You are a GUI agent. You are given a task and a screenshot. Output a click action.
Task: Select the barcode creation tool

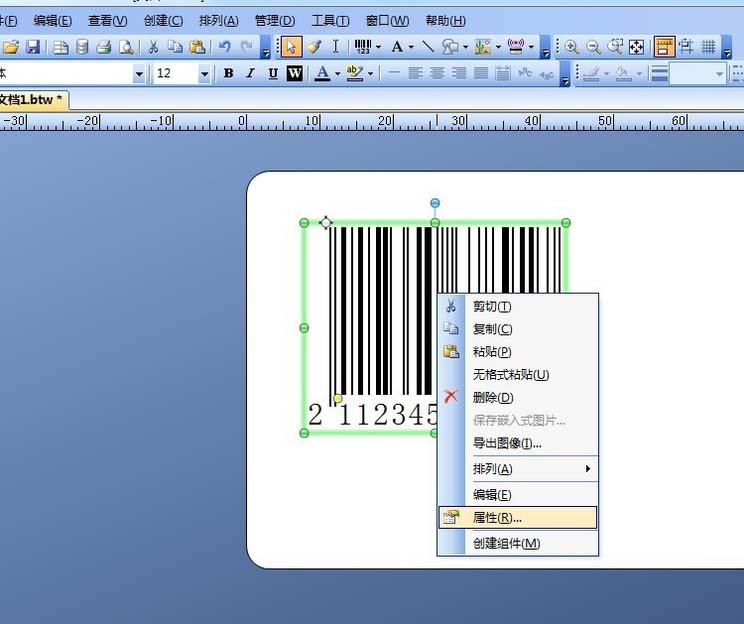(363, 47)
